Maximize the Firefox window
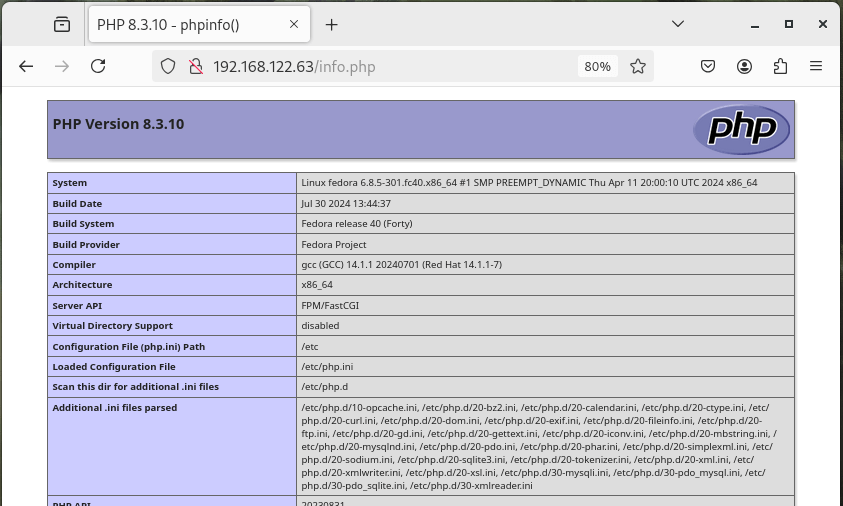Screen dimensions: 843x506 (789, 24)
